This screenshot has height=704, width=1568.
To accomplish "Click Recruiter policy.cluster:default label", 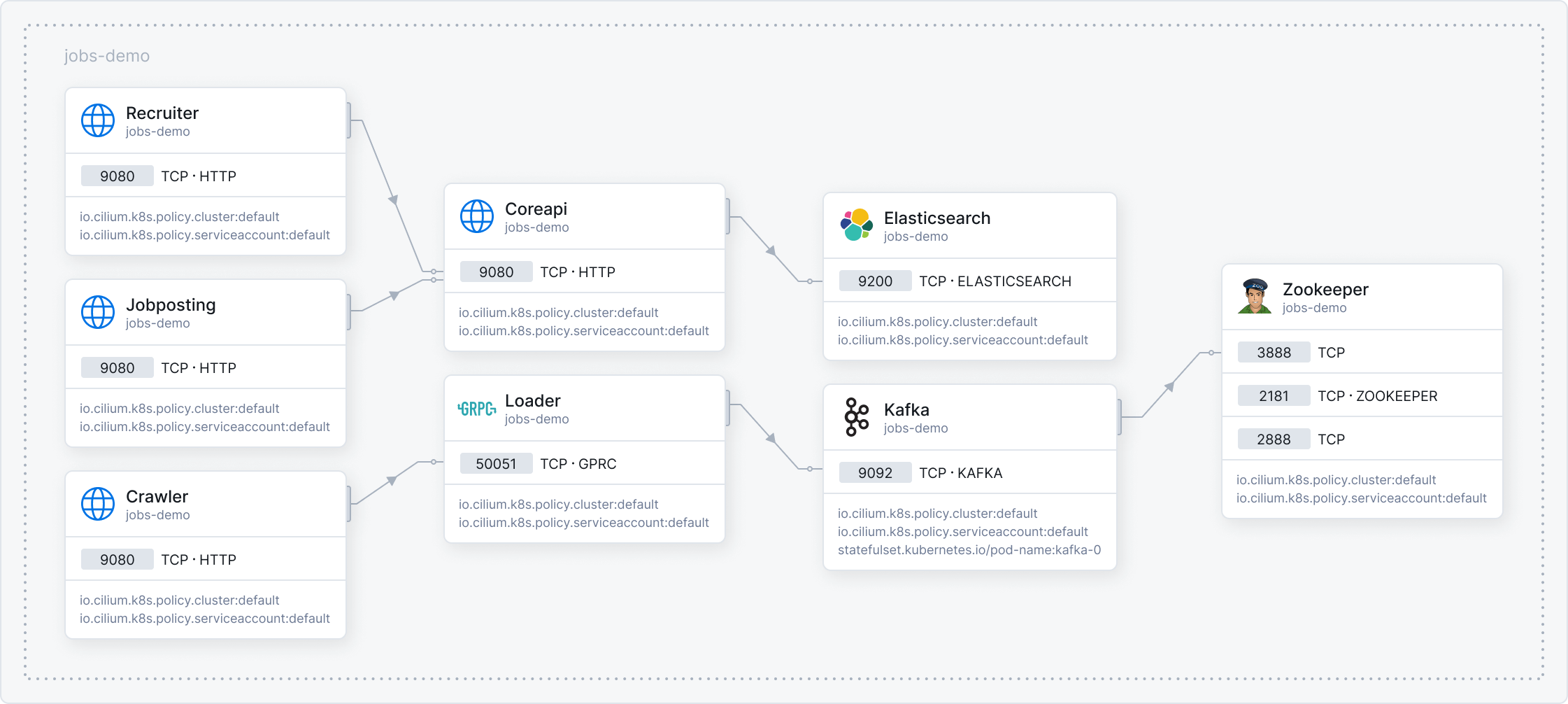I will point(180,217).
